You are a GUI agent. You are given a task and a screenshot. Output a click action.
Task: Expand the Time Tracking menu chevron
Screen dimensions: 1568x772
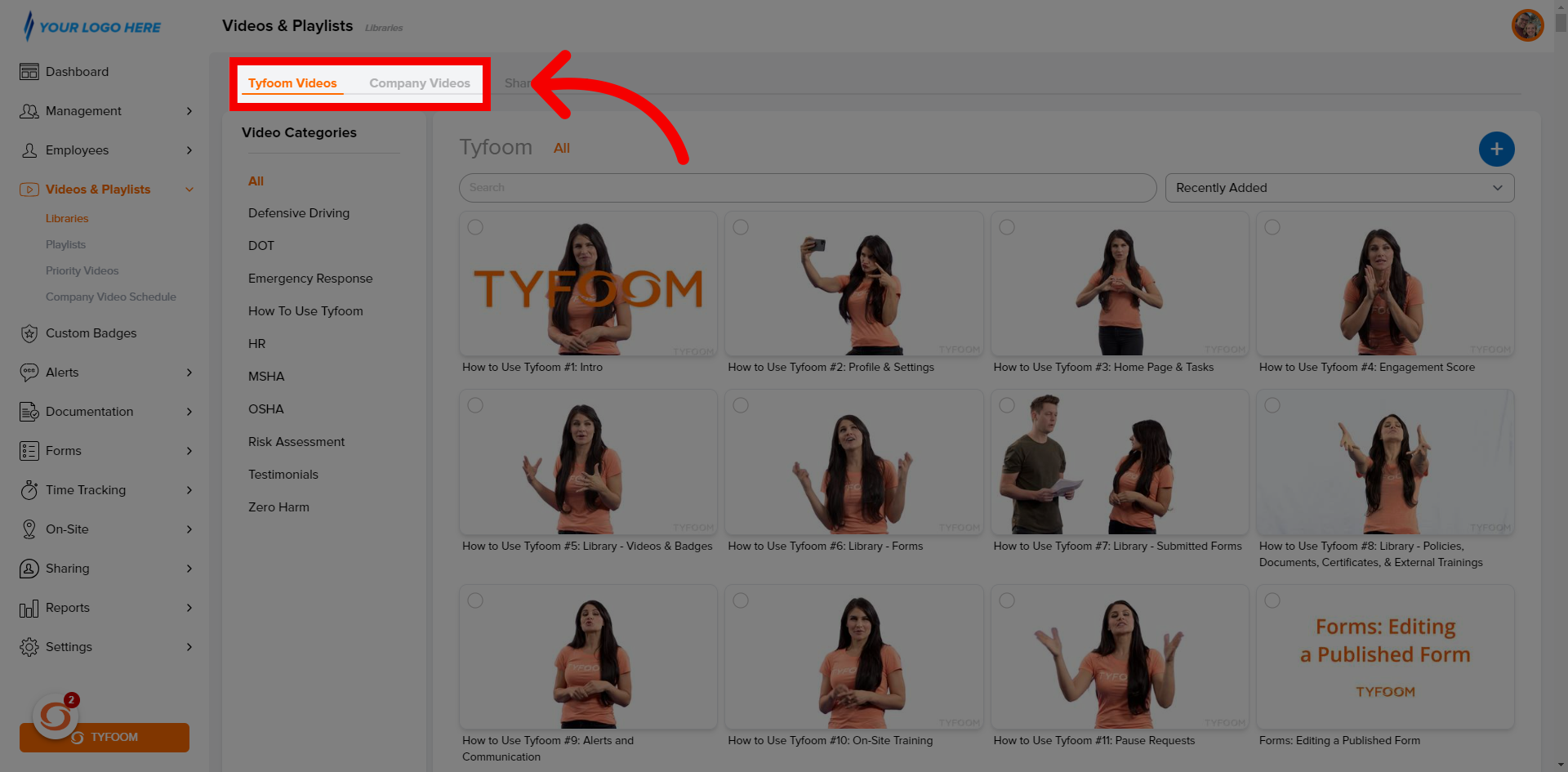(x=189, y=490)
